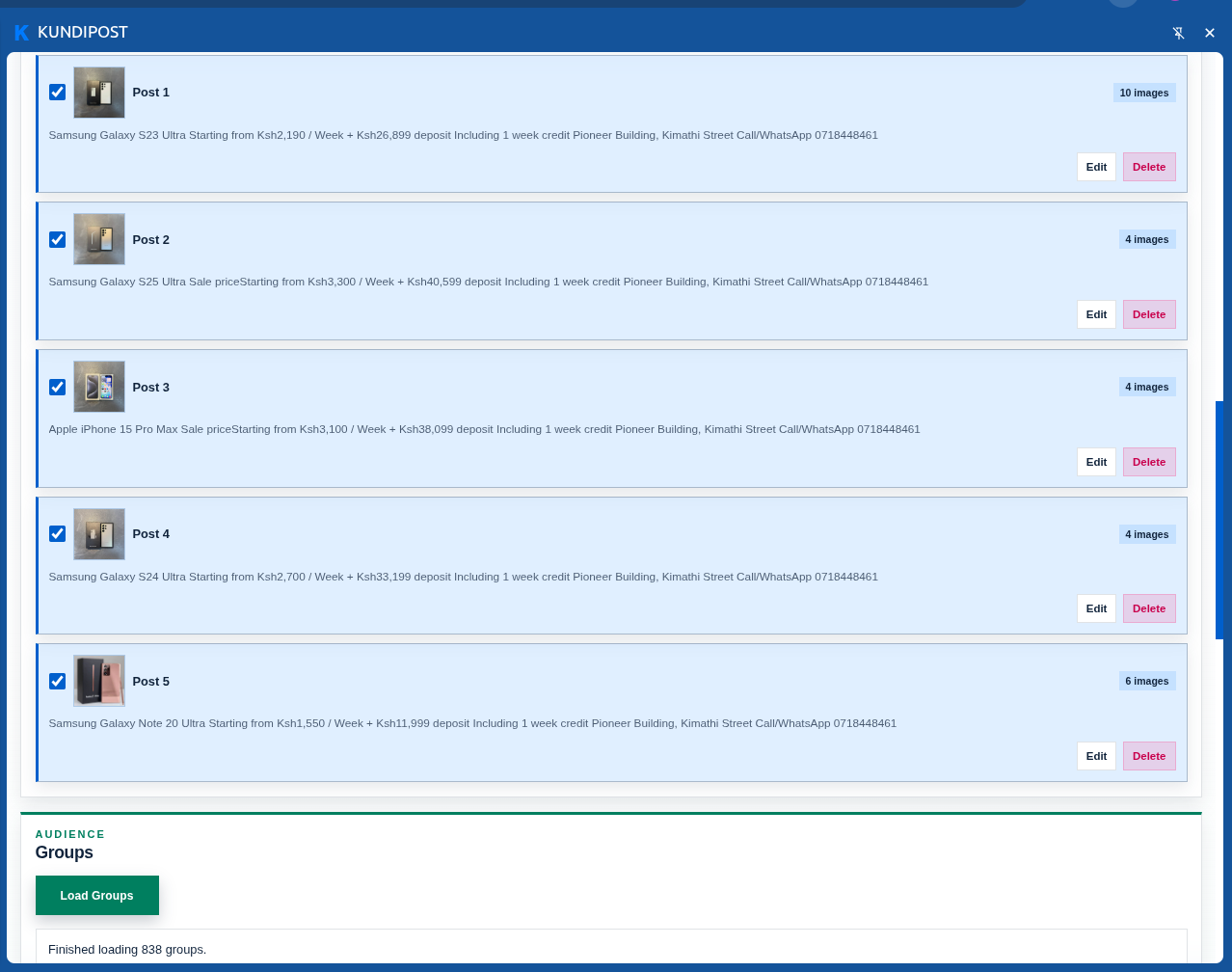Screen dimensions: 1232x972
Task: Click the Samsung Galaxy S23 Ultra description
Action: [464, 135]
